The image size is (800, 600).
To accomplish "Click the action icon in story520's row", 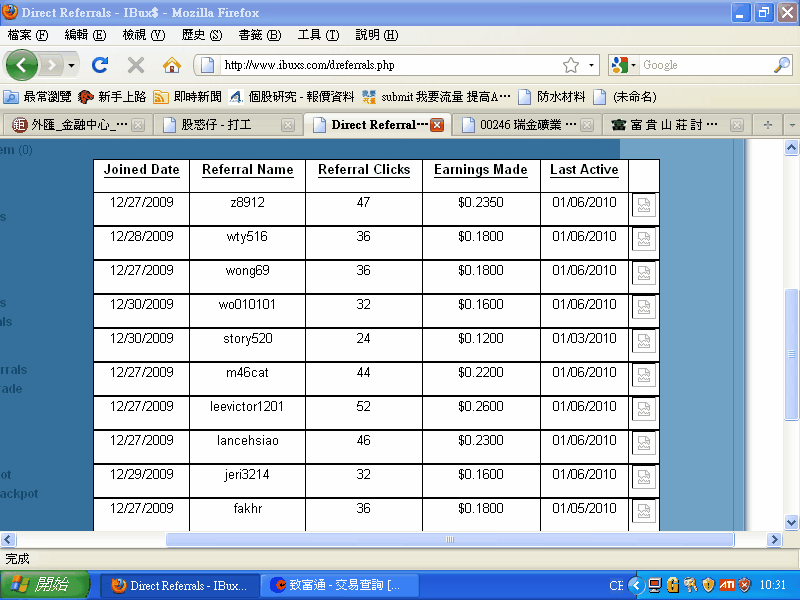I will pos(643,342).
